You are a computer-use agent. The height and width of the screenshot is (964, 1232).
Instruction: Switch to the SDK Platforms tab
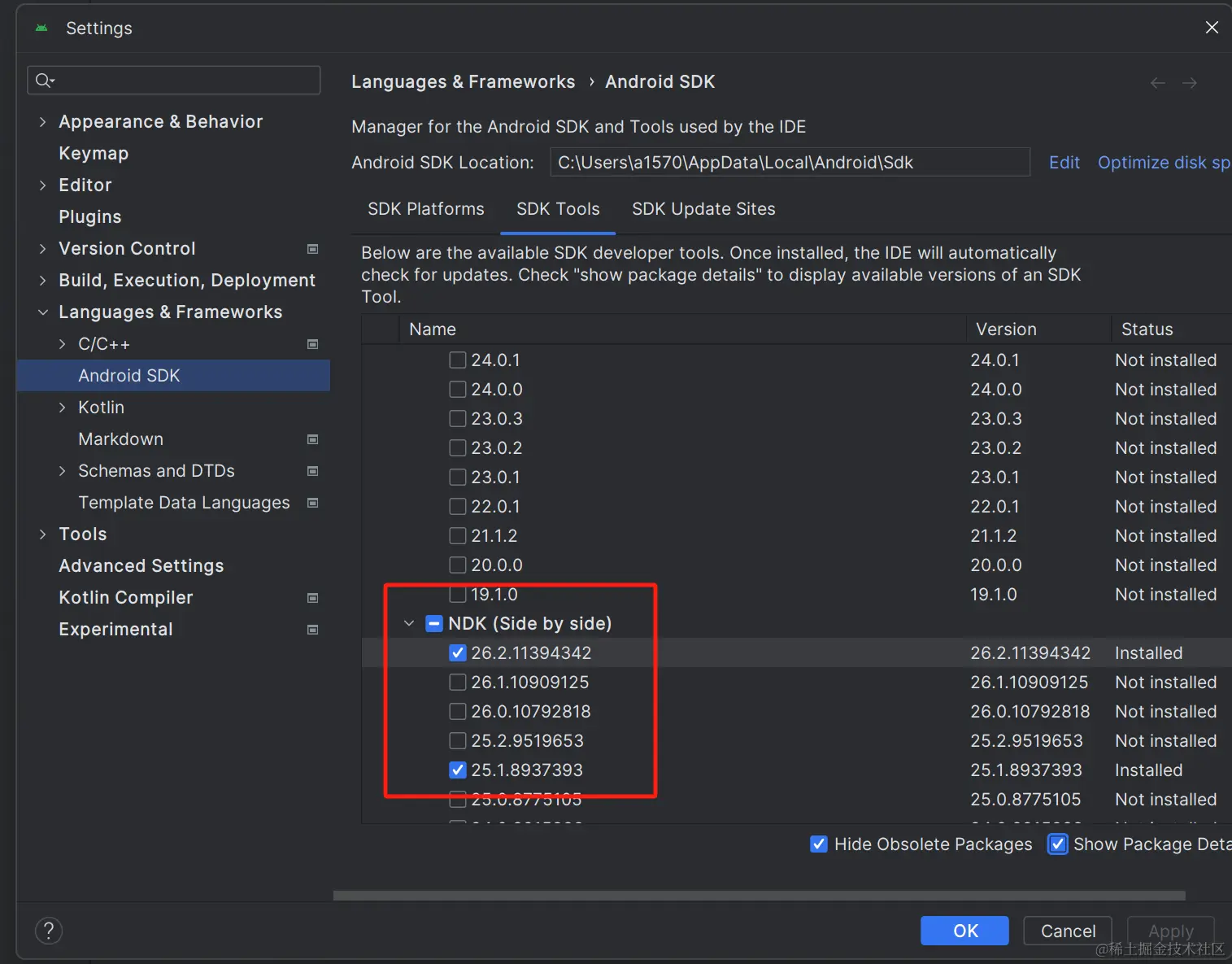coord(425,209)
